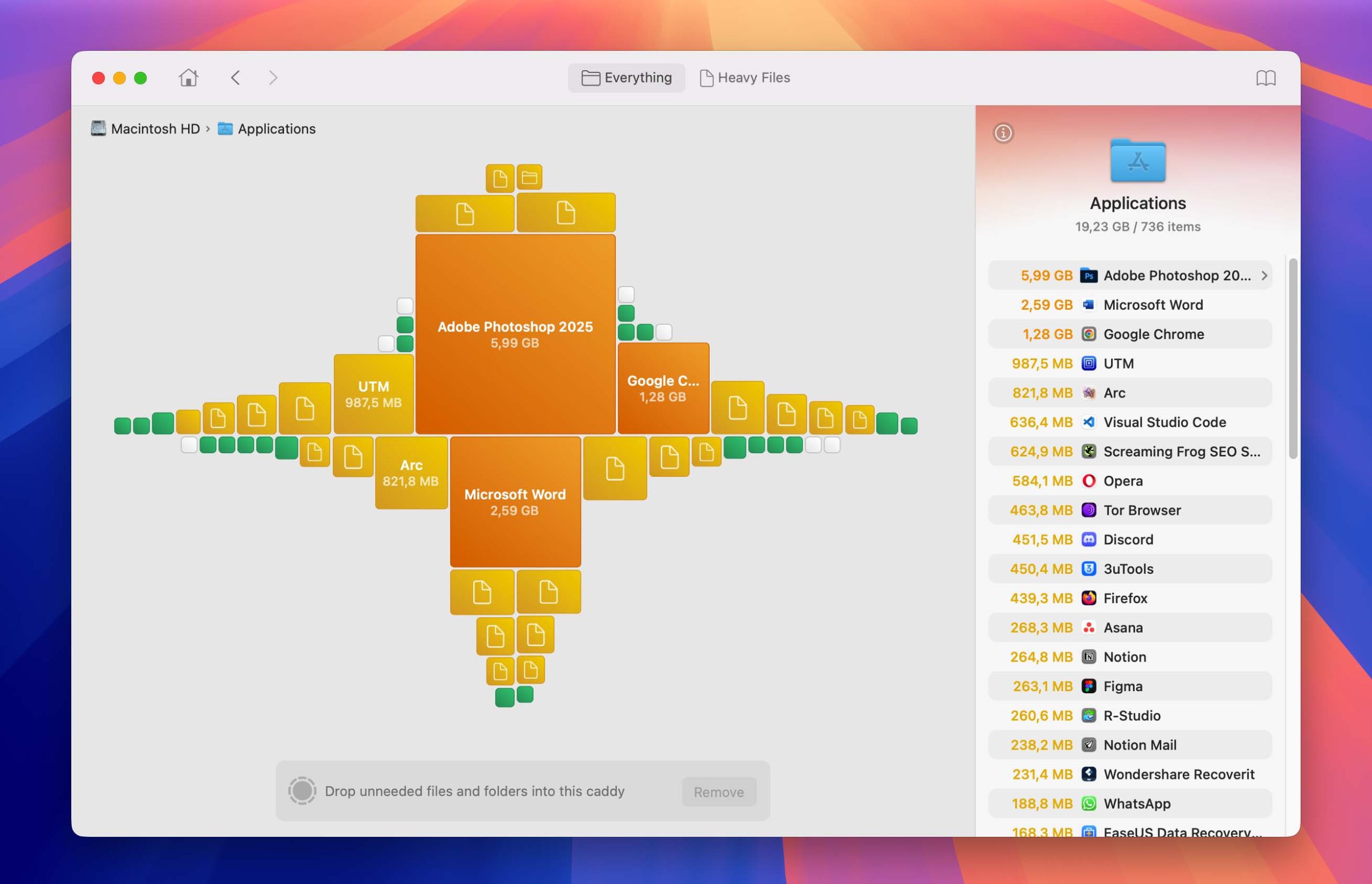Click the Figma icon in list

point(1088,686)
